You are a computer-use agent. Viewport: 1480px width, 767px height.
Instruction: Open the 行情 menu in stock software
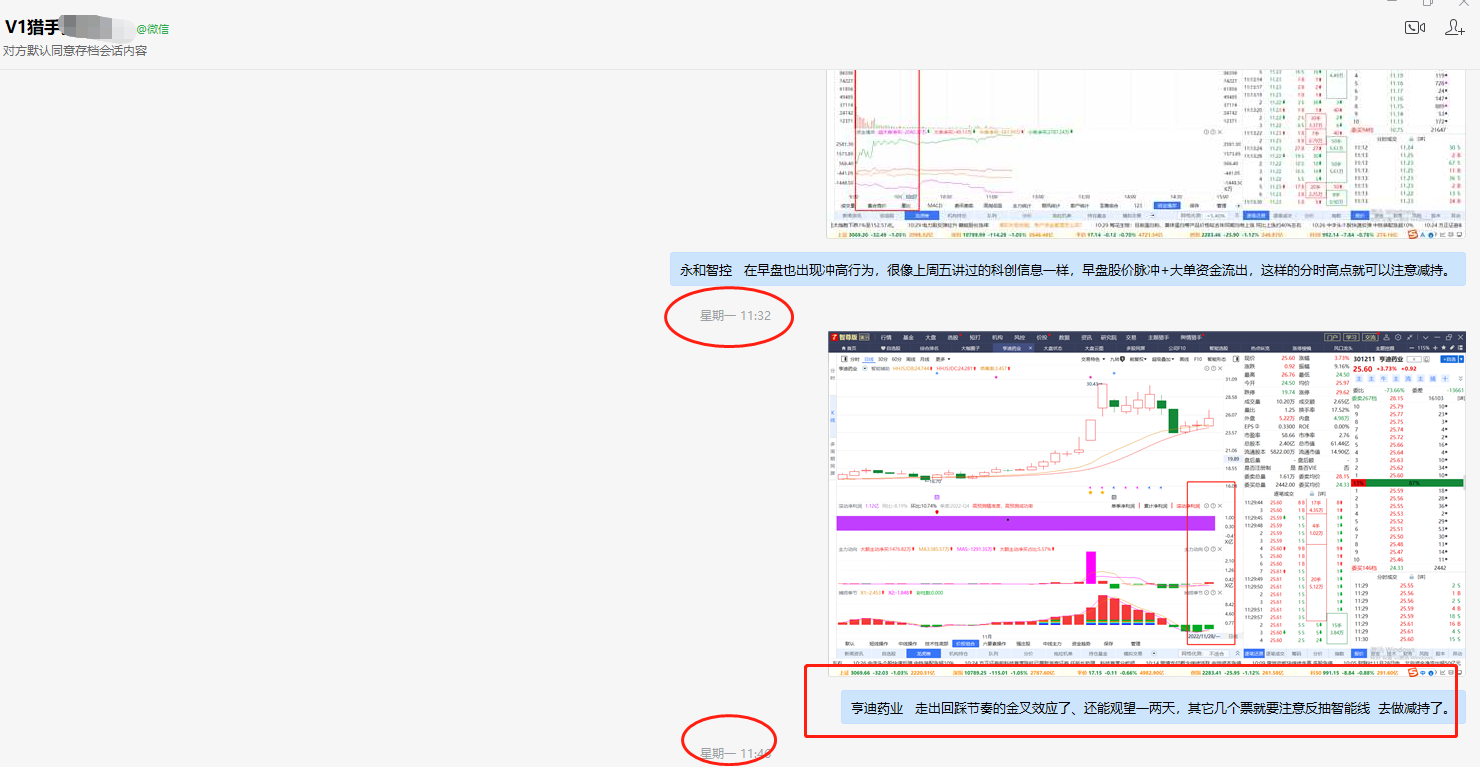(885, 337)
